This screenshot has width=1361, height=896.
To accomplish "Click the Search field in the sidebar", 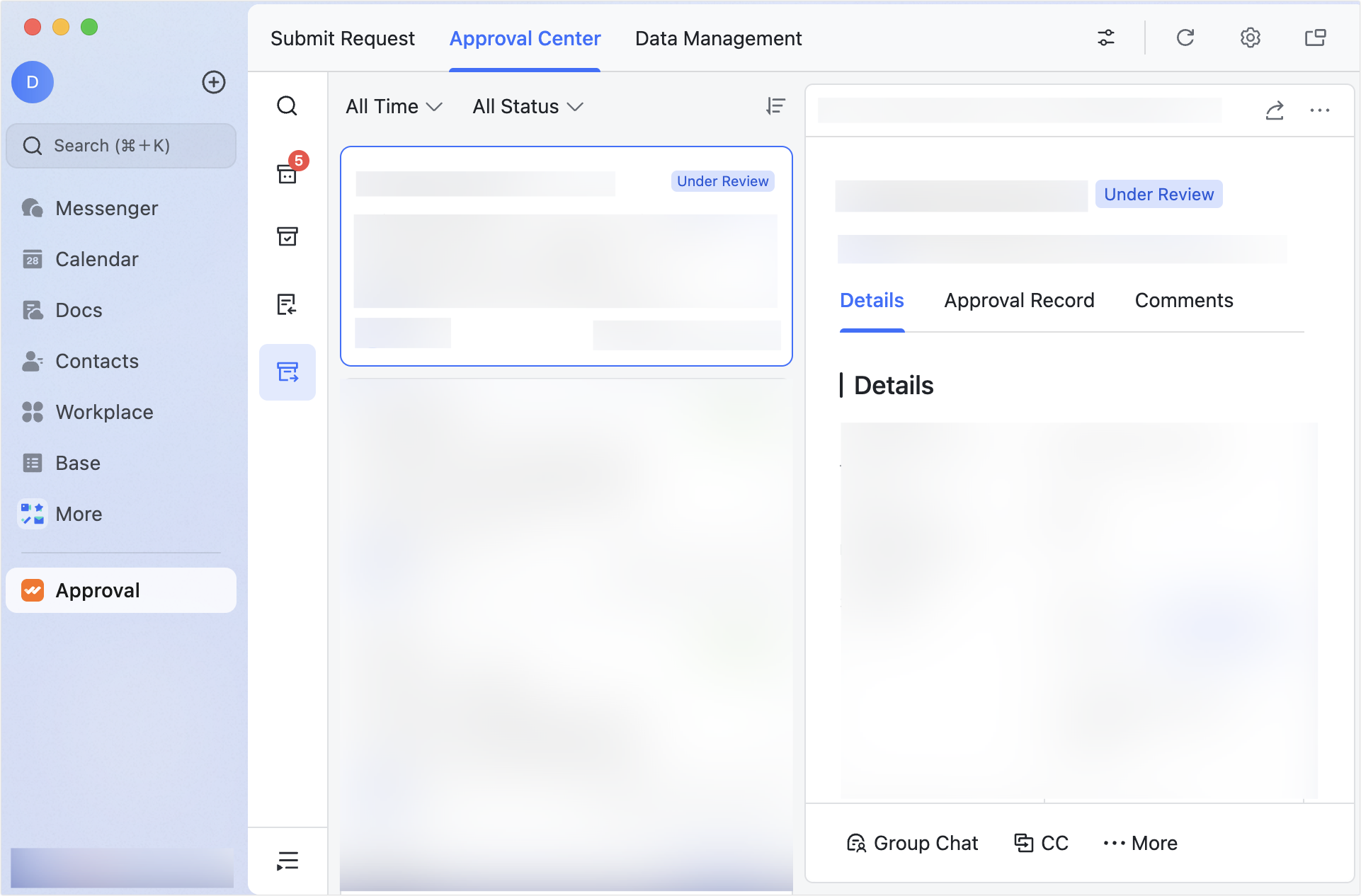I will click(121, 146).
